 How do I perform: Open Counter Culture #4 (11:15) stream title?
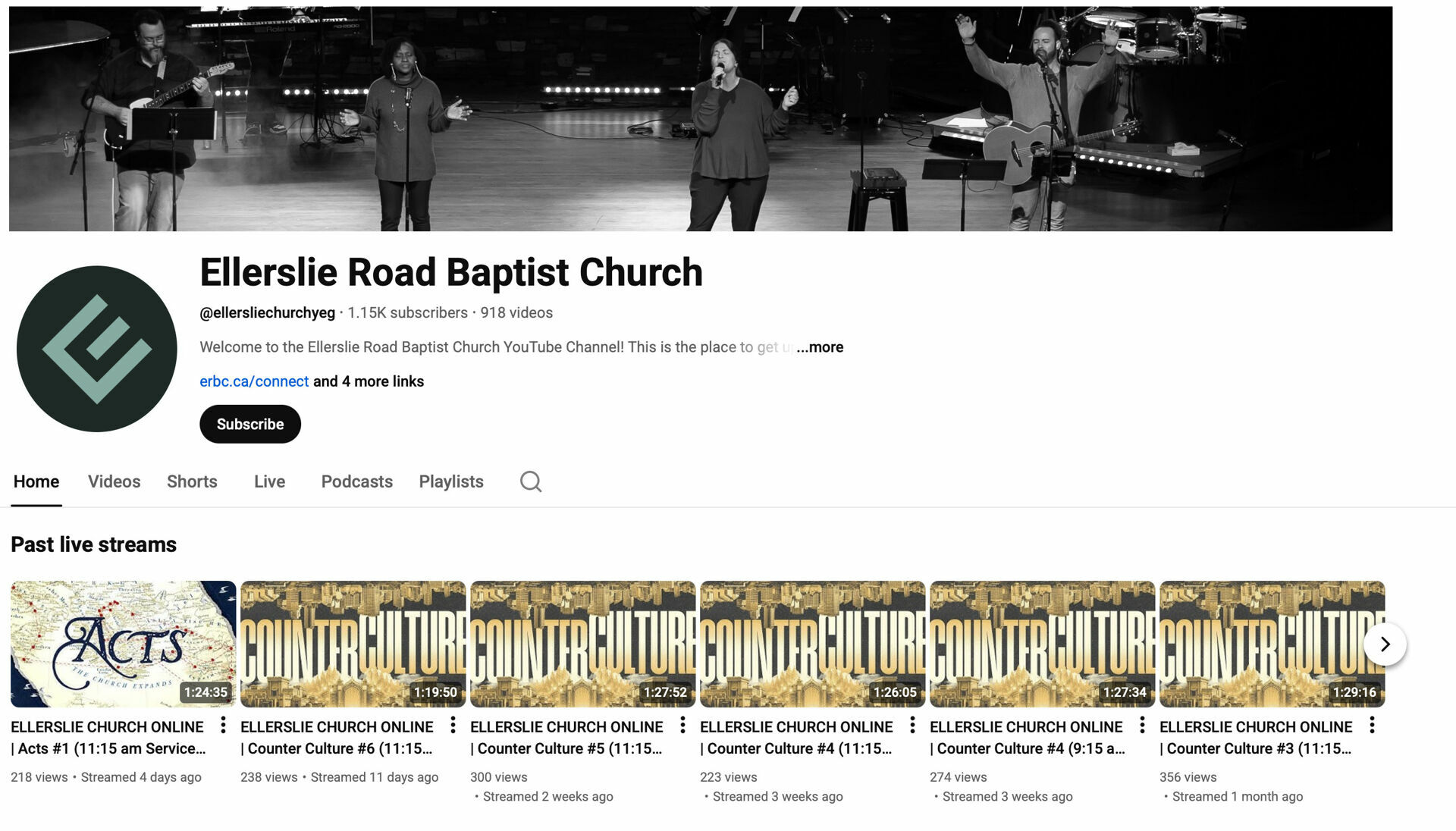tap(796, 738)
